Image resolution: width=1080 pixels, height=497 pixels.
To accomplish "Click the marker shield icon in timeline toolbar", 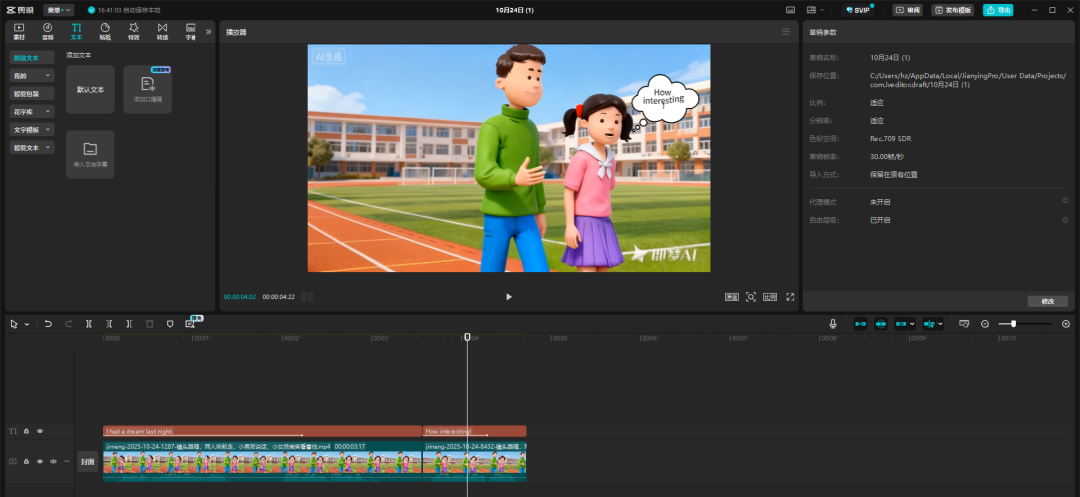I will click(169, 324).
